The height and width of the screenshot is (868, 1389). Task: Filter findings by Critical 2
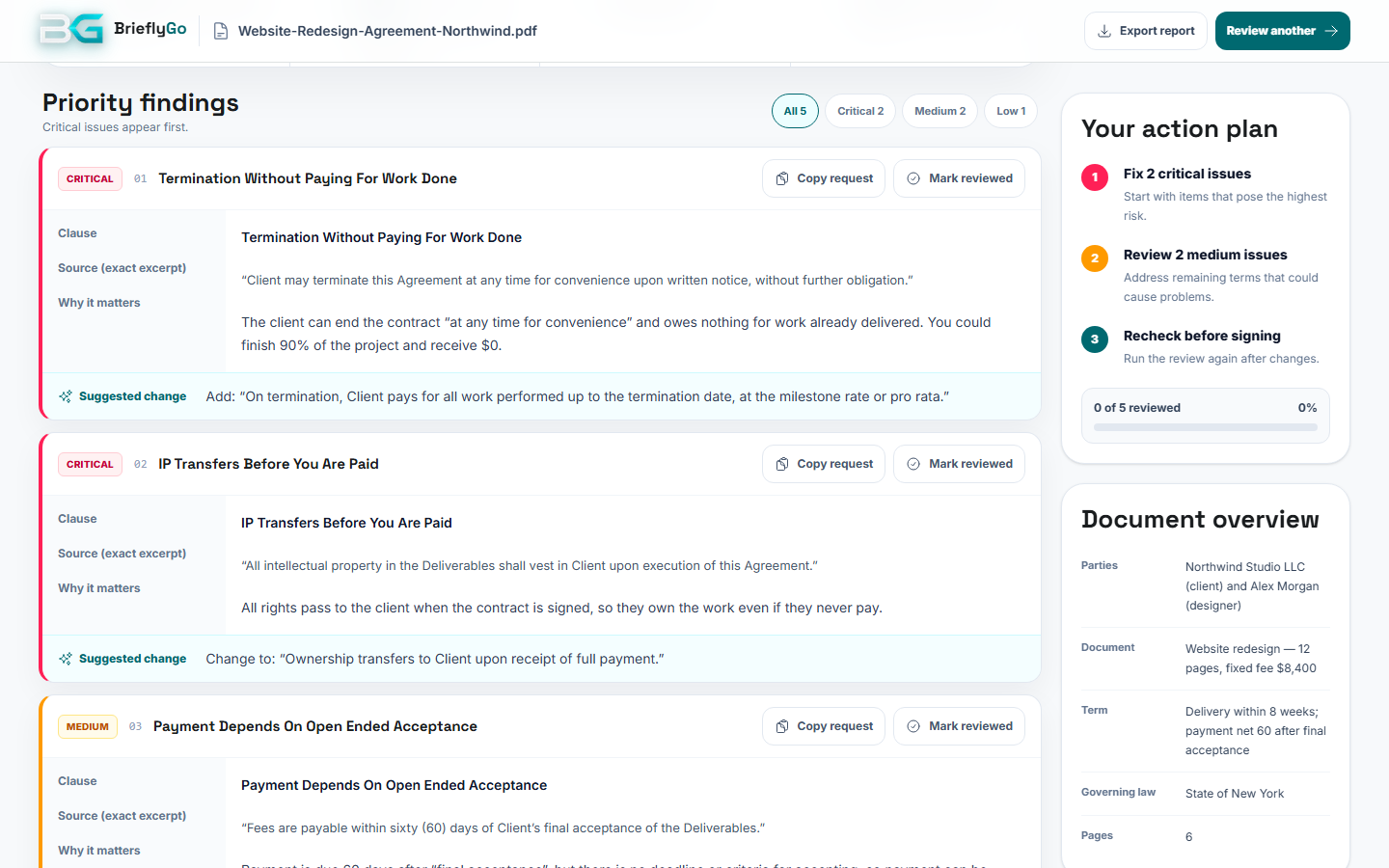pyautogui.click(x=860, y=111)
